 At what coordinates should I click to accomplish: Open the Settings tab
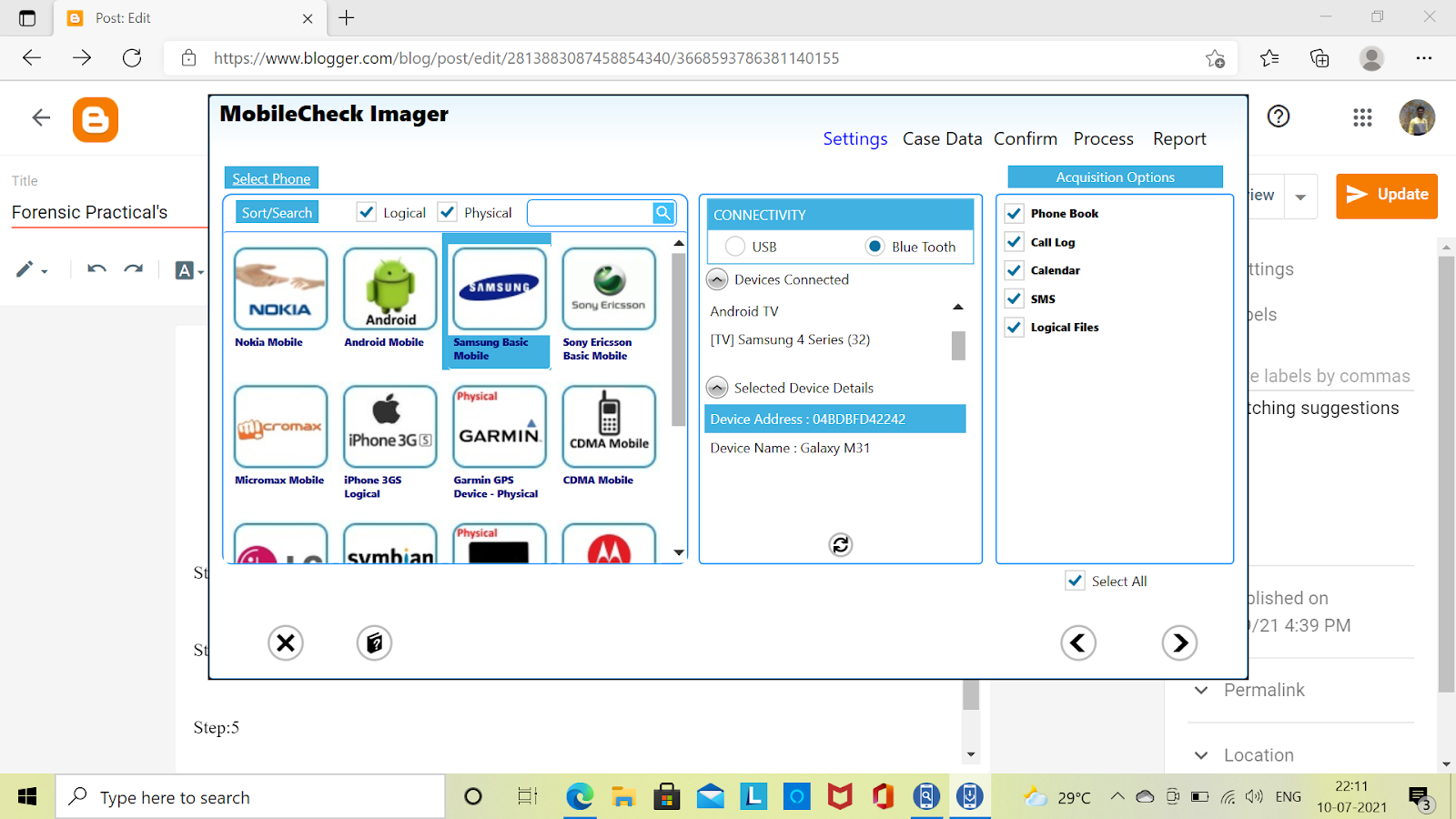tap(855, 139)
